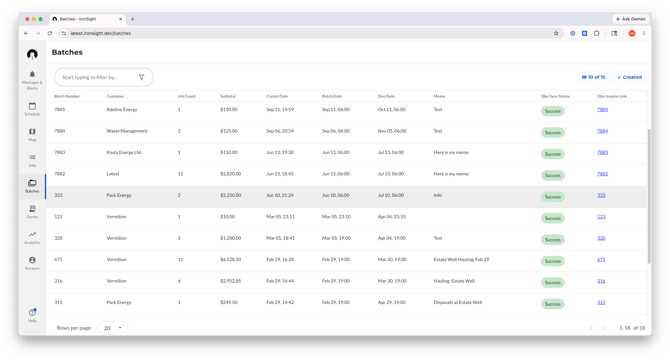Open the Schedule calendar icon

point(32,106)
